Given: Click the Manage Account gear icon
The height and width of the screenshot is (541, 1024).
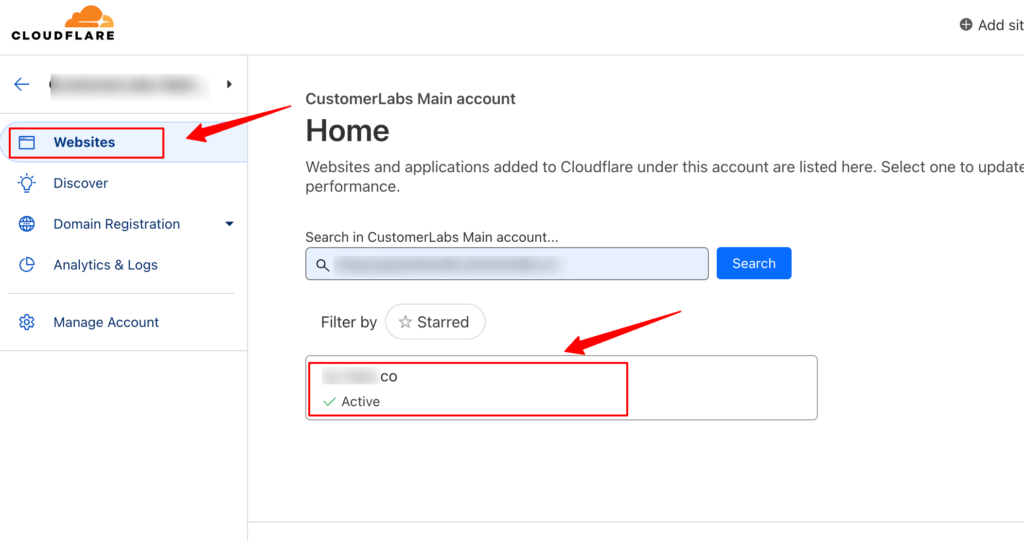Looking at the screenshot, I should (x=27, y=322).
